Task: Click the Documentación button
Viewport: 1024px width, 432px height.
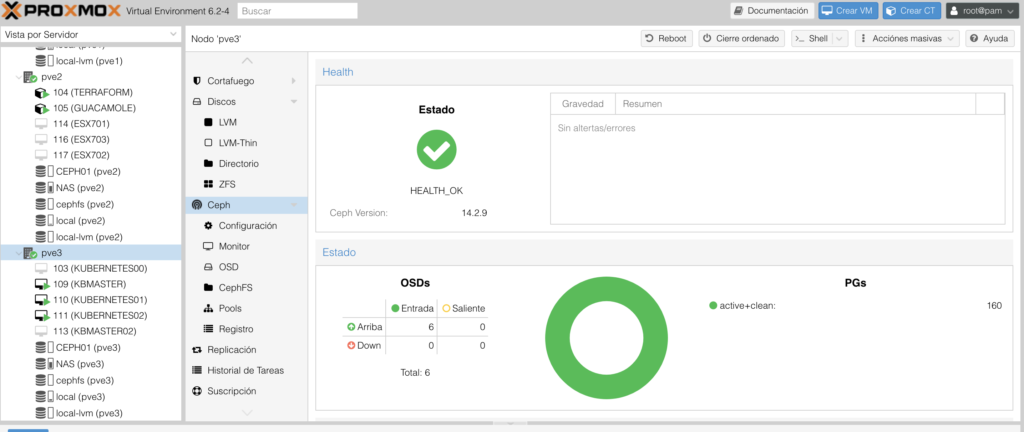Action: (772, 10)
